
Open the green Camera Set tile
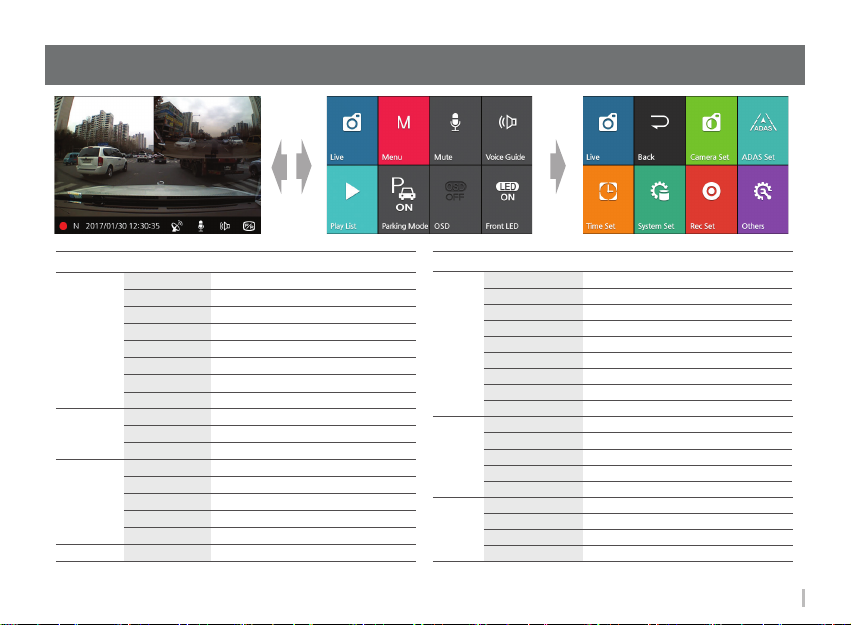(x=711, y=131)
